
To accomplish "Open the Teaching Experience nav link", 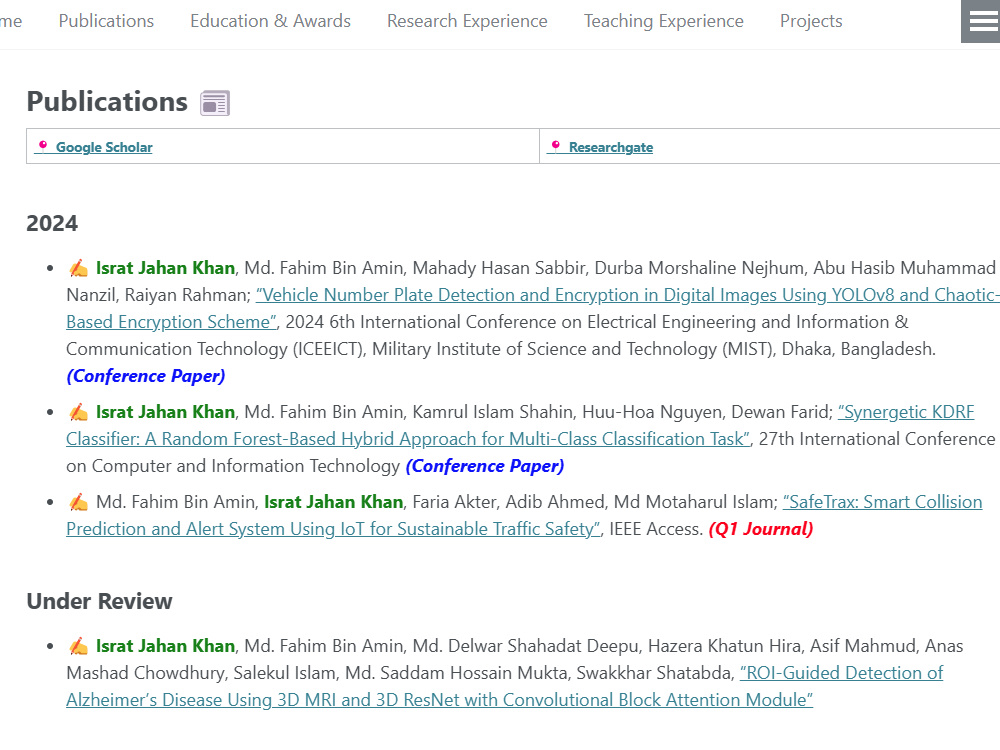I will pyautogui.click(x=663, y=21).
